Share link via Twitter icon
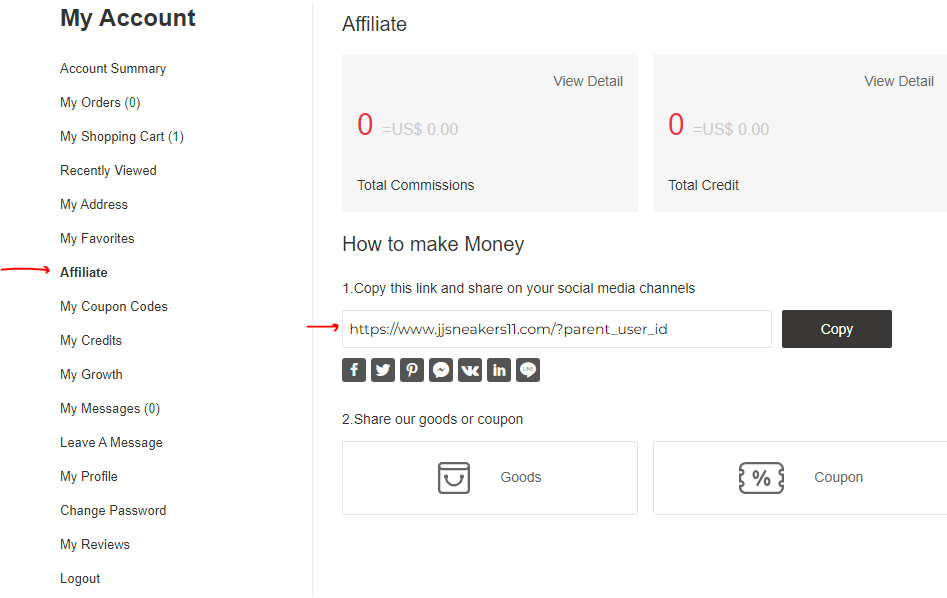This screenshot has width=947, height=598. 383,370
